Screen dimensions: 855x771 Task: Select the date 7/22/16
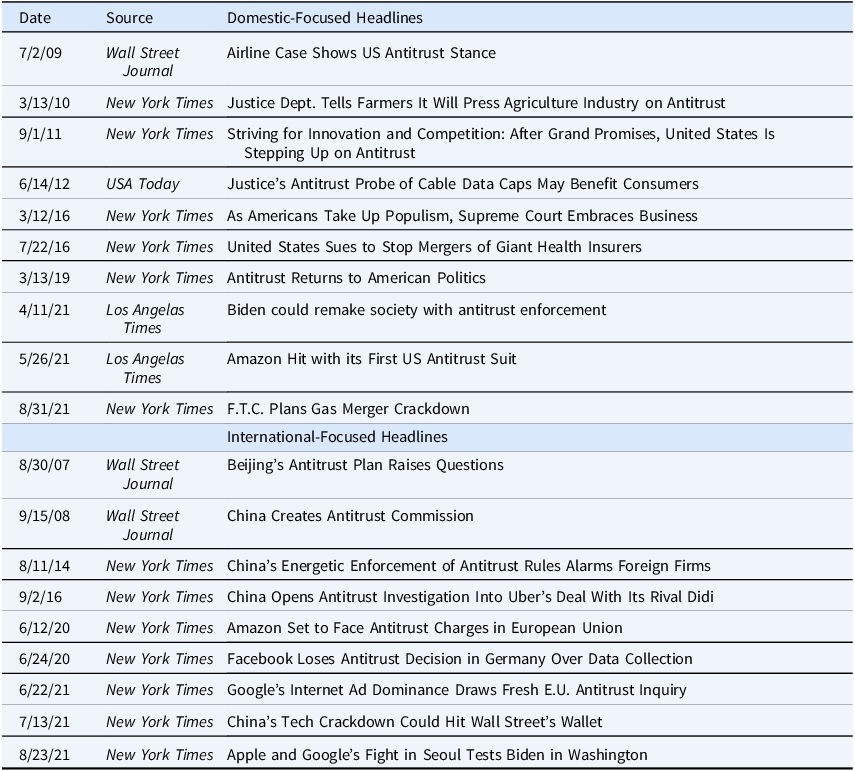tap(44, 247)
